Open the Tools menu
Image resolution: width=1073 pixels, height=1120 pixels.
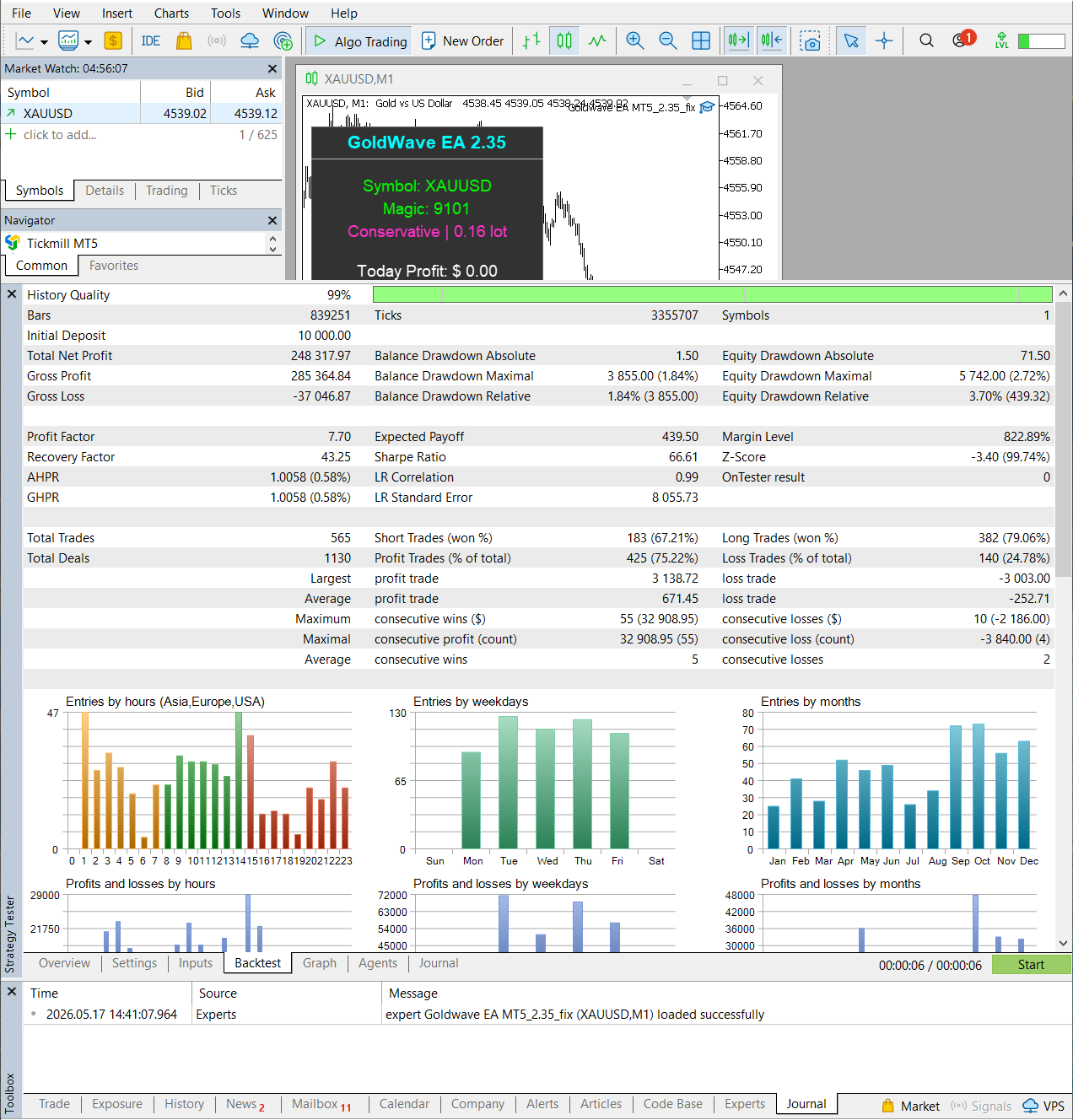coord(225,13)
